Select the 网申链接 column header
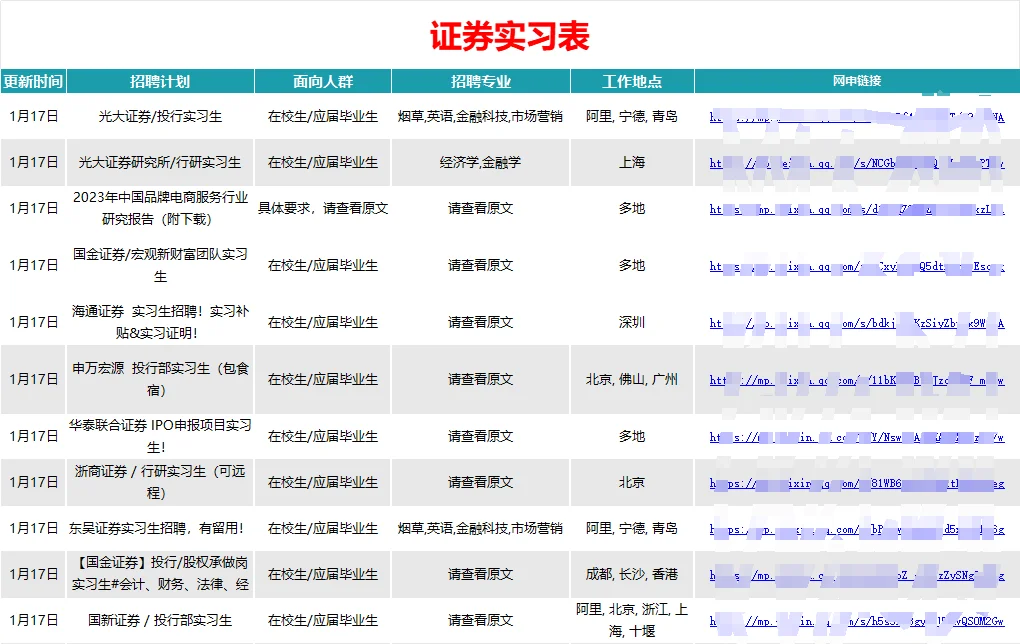The image size is (1020, 644). coord(857,81)
